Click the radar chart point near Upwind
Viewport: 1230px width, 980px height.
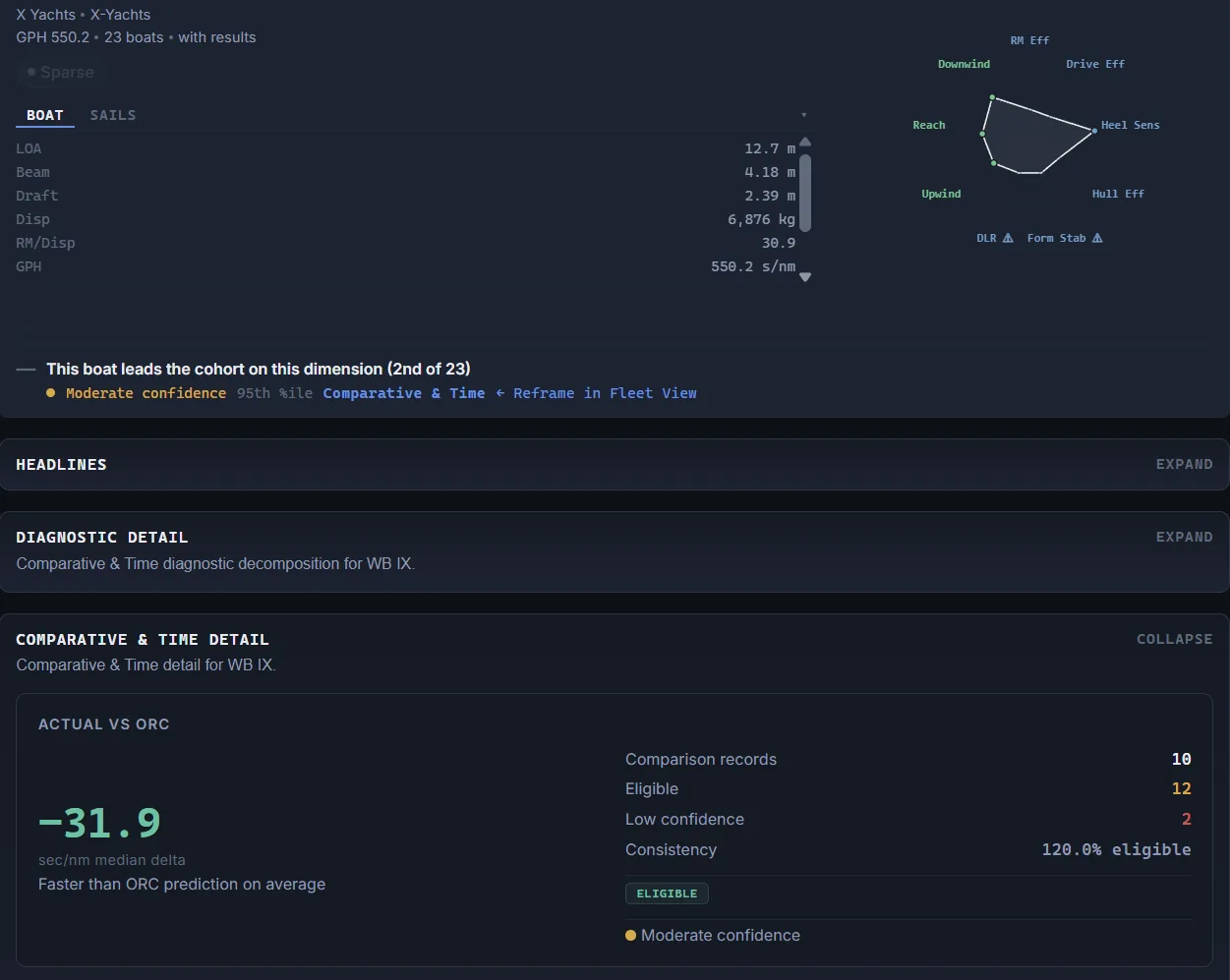point(994,163)
